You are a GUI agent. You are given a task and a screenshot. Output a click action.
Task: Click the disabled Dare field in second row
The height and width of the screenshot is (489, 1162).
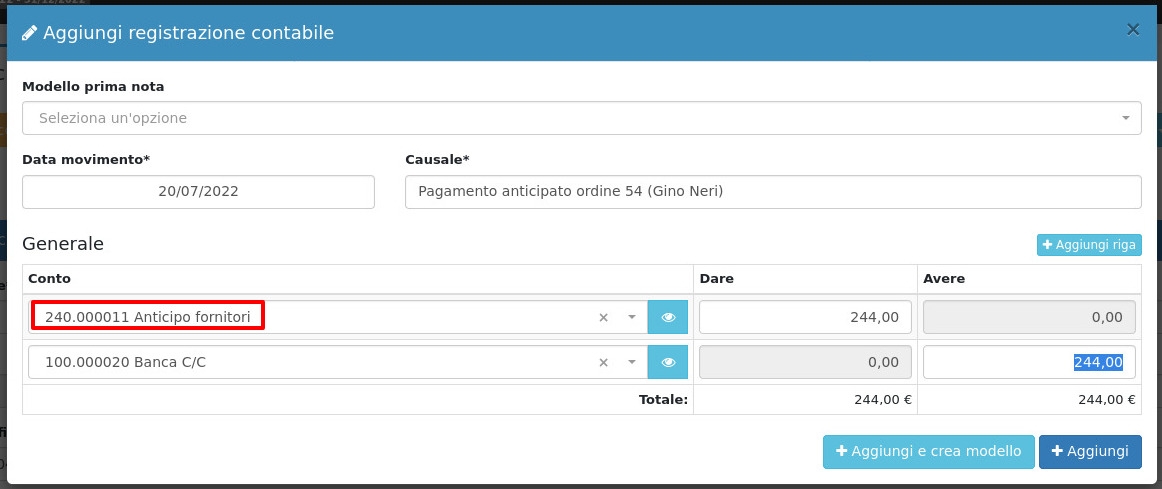click(x=805, y=362)
